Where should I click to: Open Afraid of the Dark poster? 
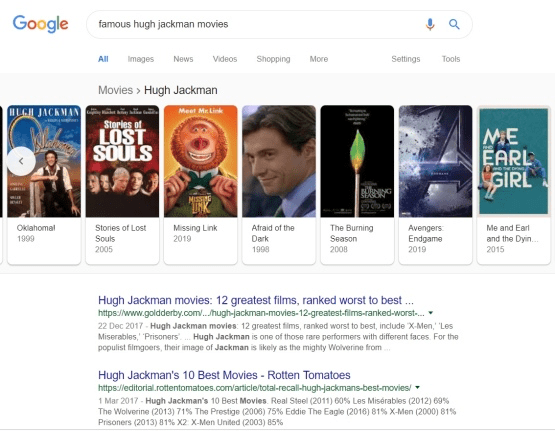pos(279,161)
